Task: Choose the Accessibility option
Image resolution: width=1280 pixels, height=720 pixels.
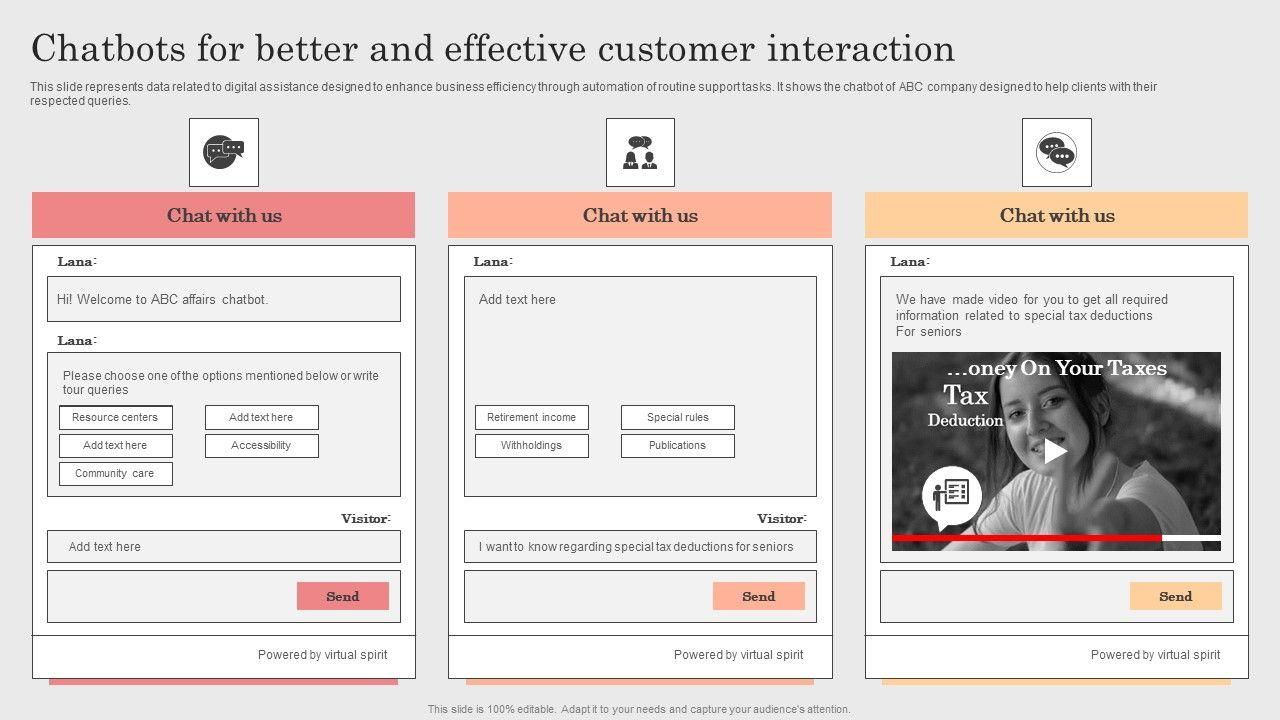Action: pyautogui.click(x=261, y=446)
